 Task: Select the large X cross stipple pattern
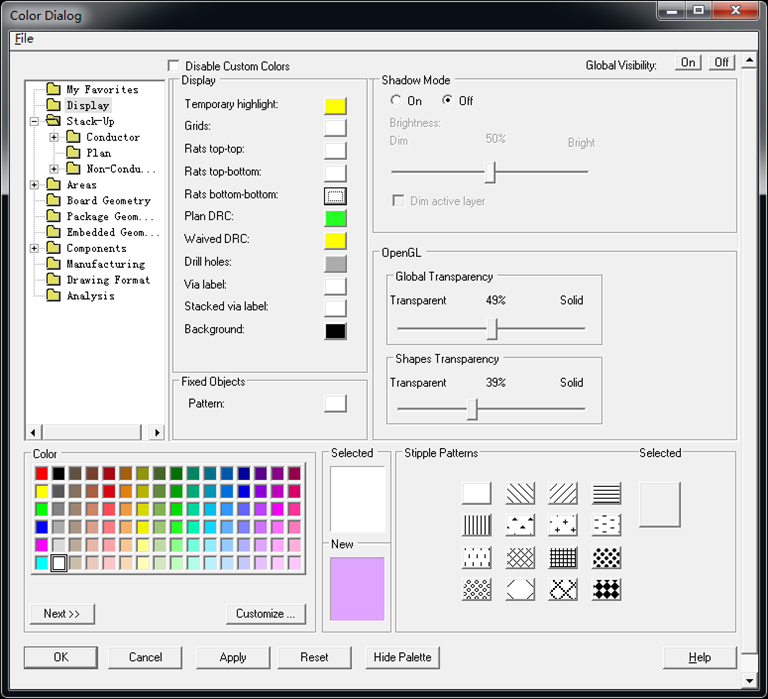[x=563, y=589]
